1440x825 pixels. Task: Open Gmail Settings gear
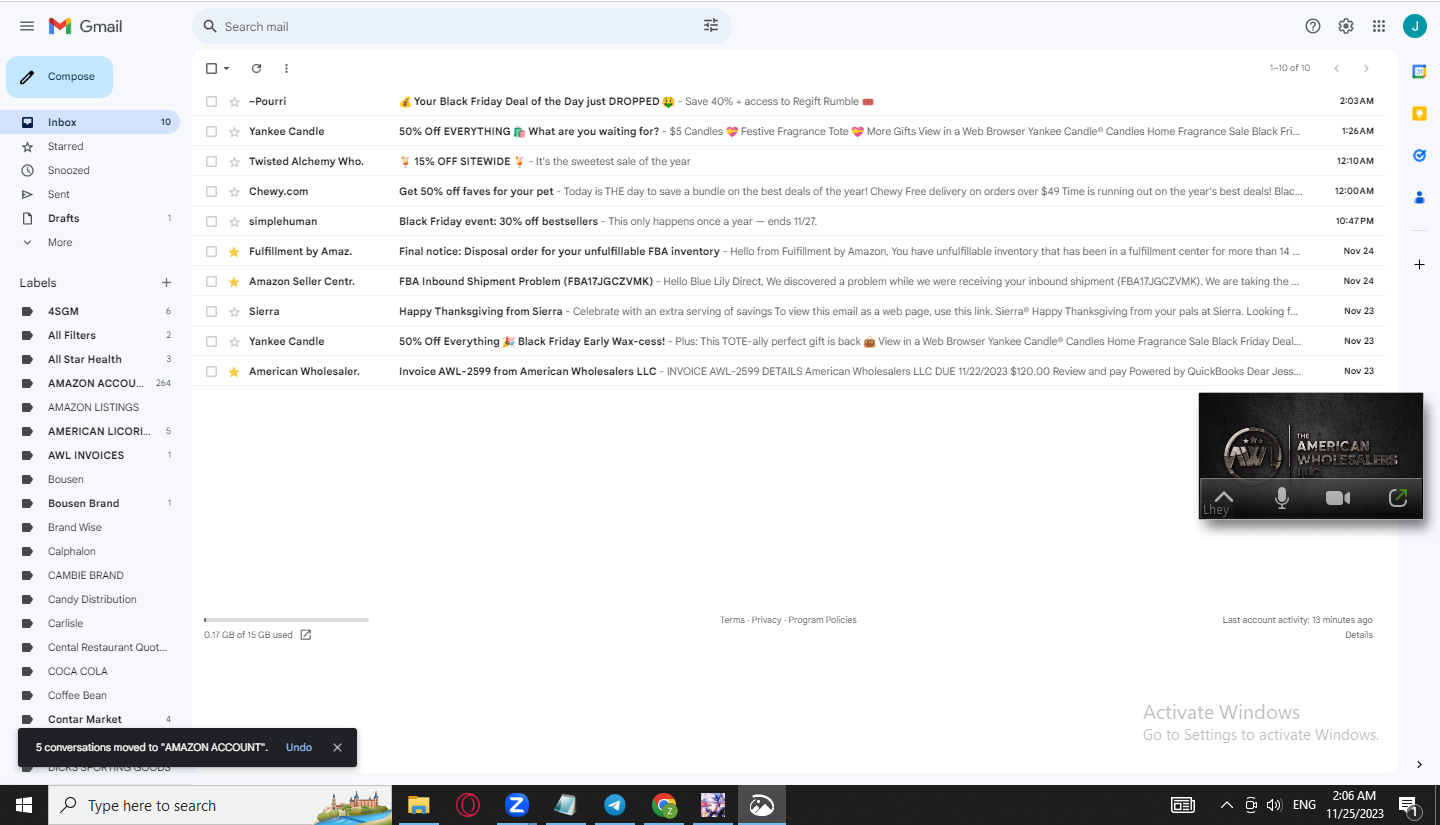point(1346,26)
